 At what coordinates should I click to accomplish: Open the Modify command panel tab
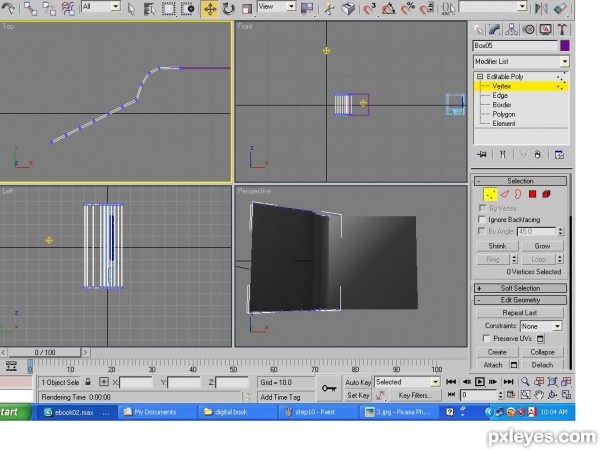point(495,29)
